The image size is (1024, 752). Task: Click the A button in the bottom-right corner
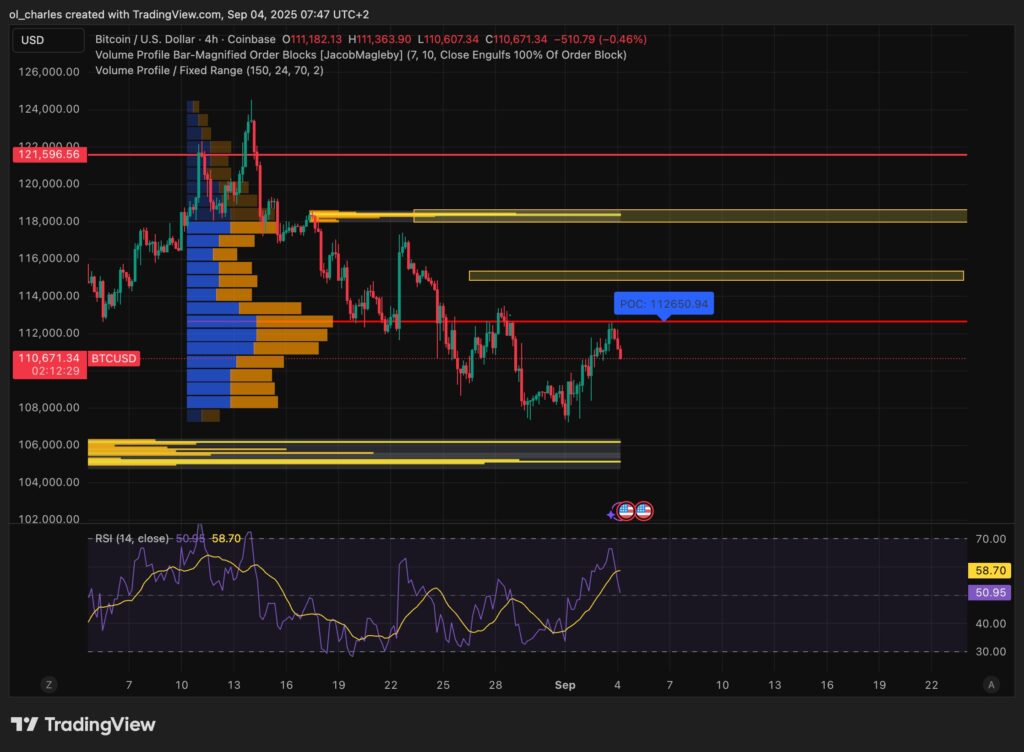pos(991,684)
